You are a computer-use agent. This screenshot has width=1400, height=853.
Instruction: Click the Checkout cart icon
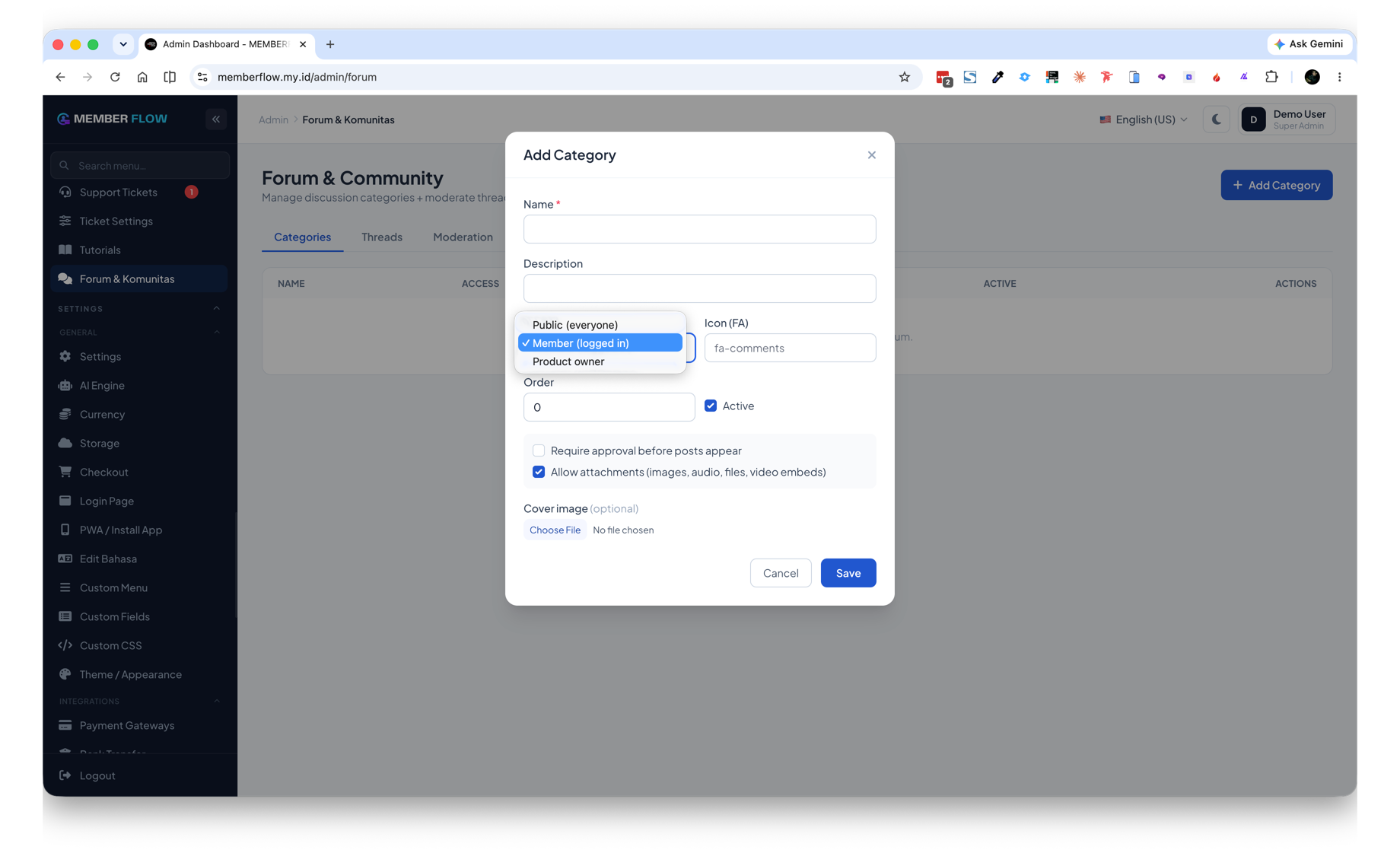(65, 473)
